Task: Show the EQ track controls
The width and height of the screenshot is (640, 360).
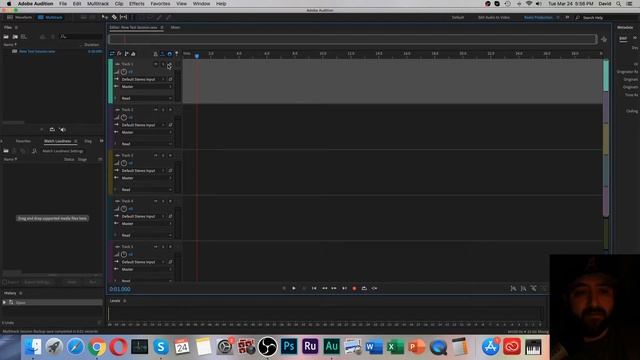Action: coord(133,53)
